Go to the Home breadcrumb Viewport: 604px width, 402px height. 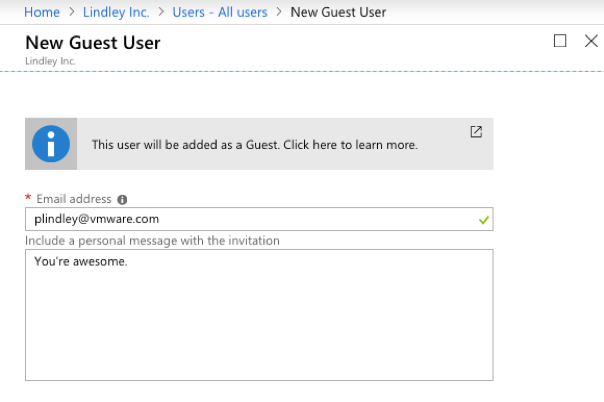[x=41, y=13]
